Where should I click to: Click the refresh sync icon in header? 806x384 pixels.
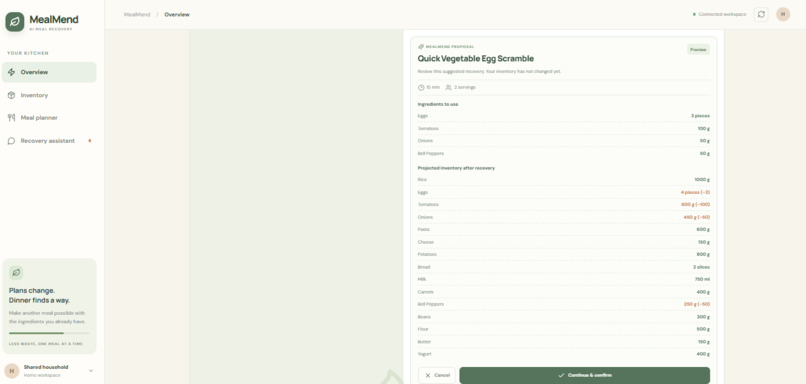pyautogui.click(x=761, y=14)
